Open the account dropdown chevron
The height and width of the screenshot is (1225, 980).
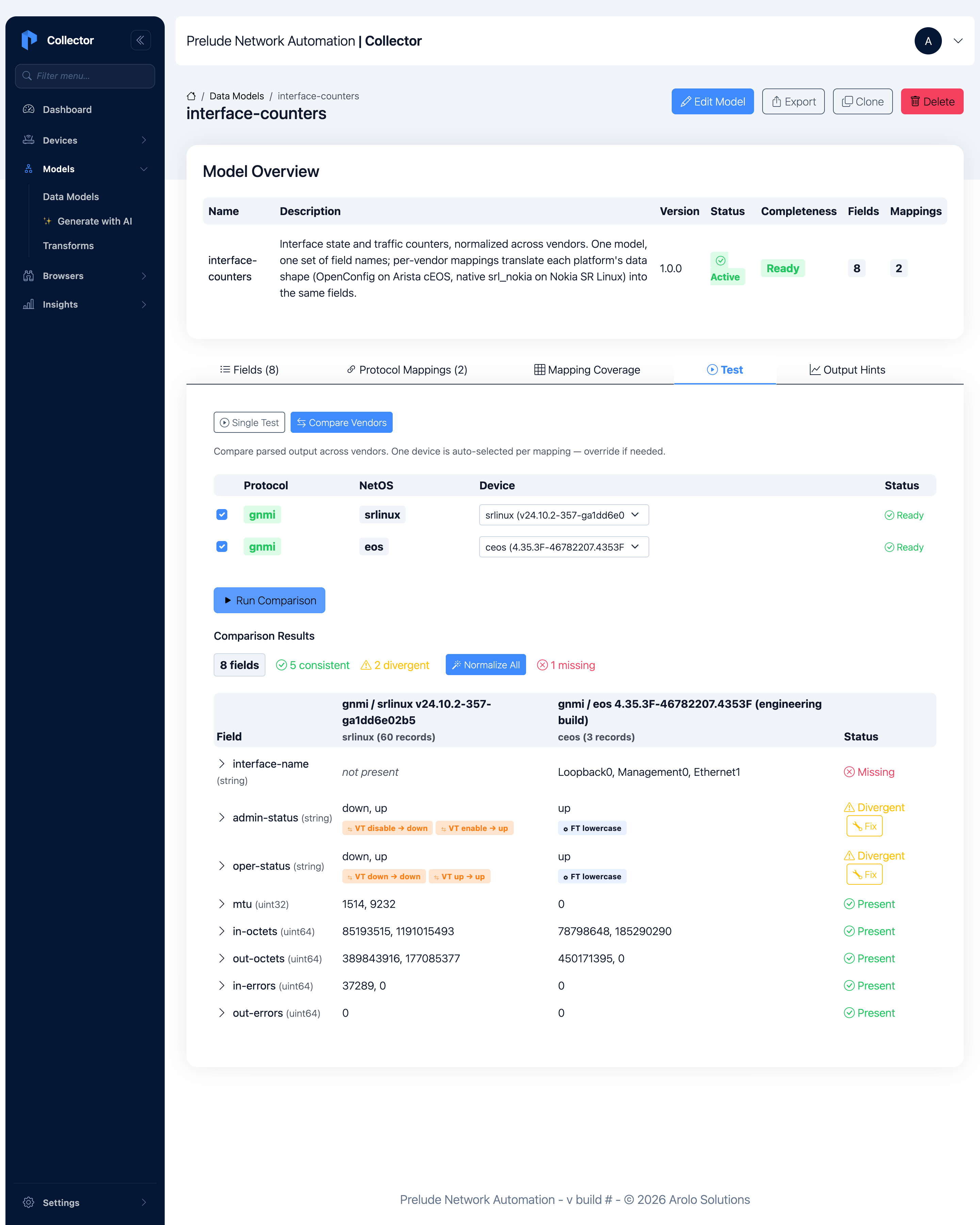958,41
